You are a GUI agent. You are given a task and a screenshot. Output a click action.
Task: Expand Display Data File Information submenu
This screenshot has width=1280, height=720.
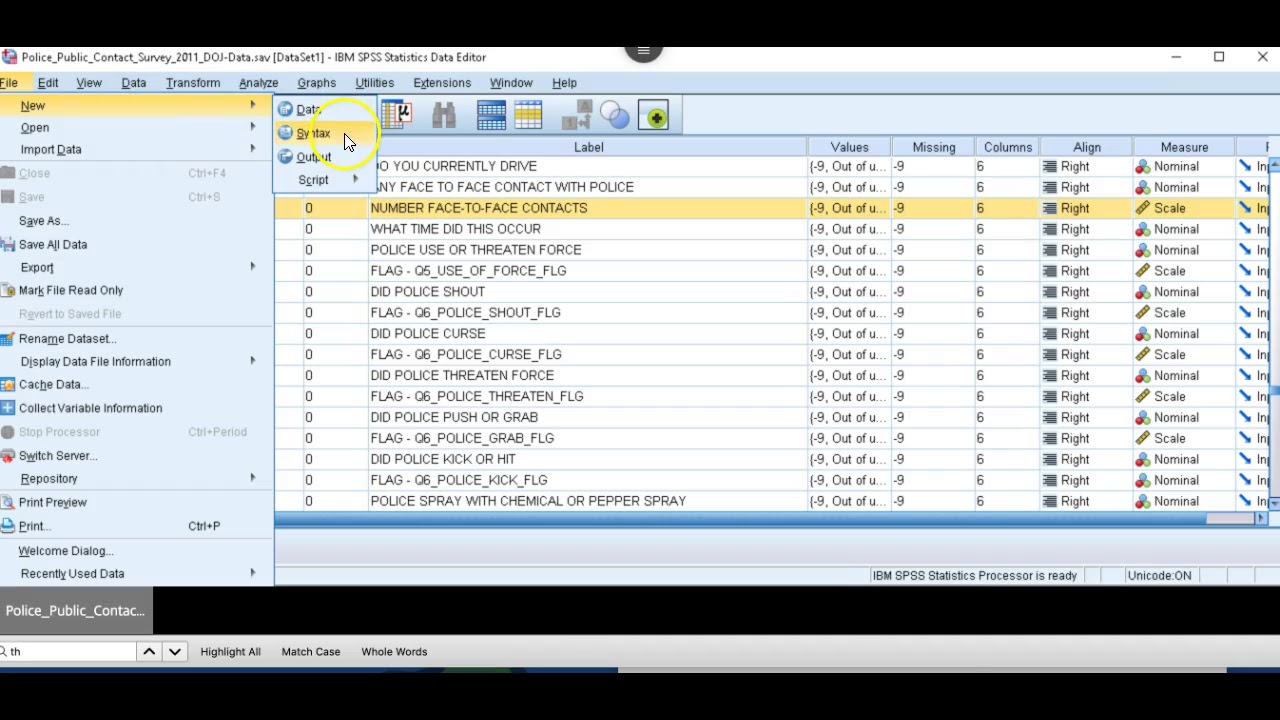pyautogui.click(x=137, y=361)
